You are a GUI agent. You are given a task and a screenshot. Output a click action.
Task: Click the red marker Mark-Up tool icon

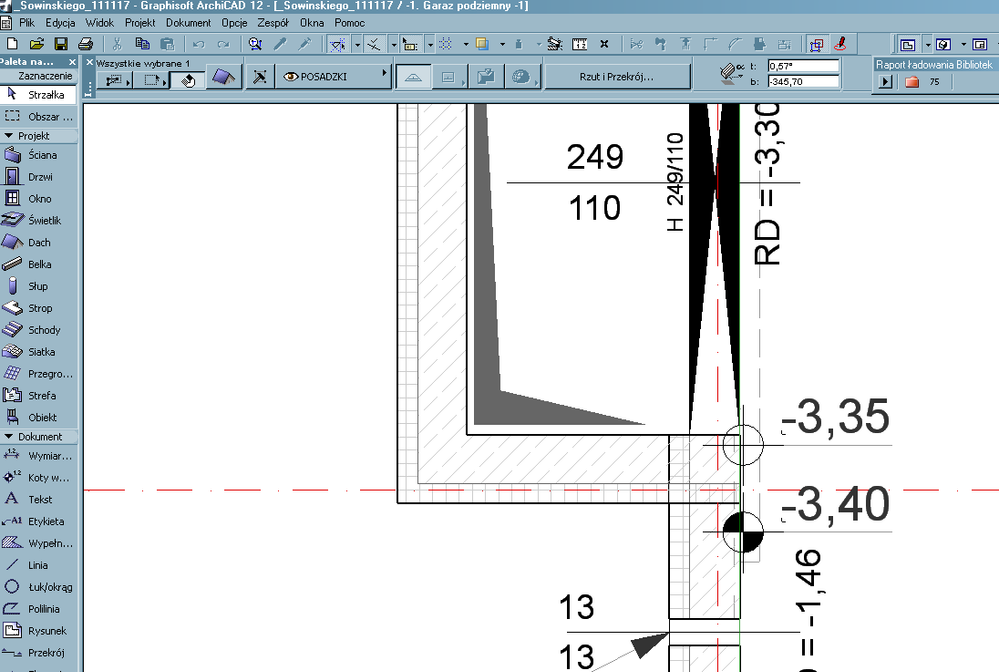(840, 44)
